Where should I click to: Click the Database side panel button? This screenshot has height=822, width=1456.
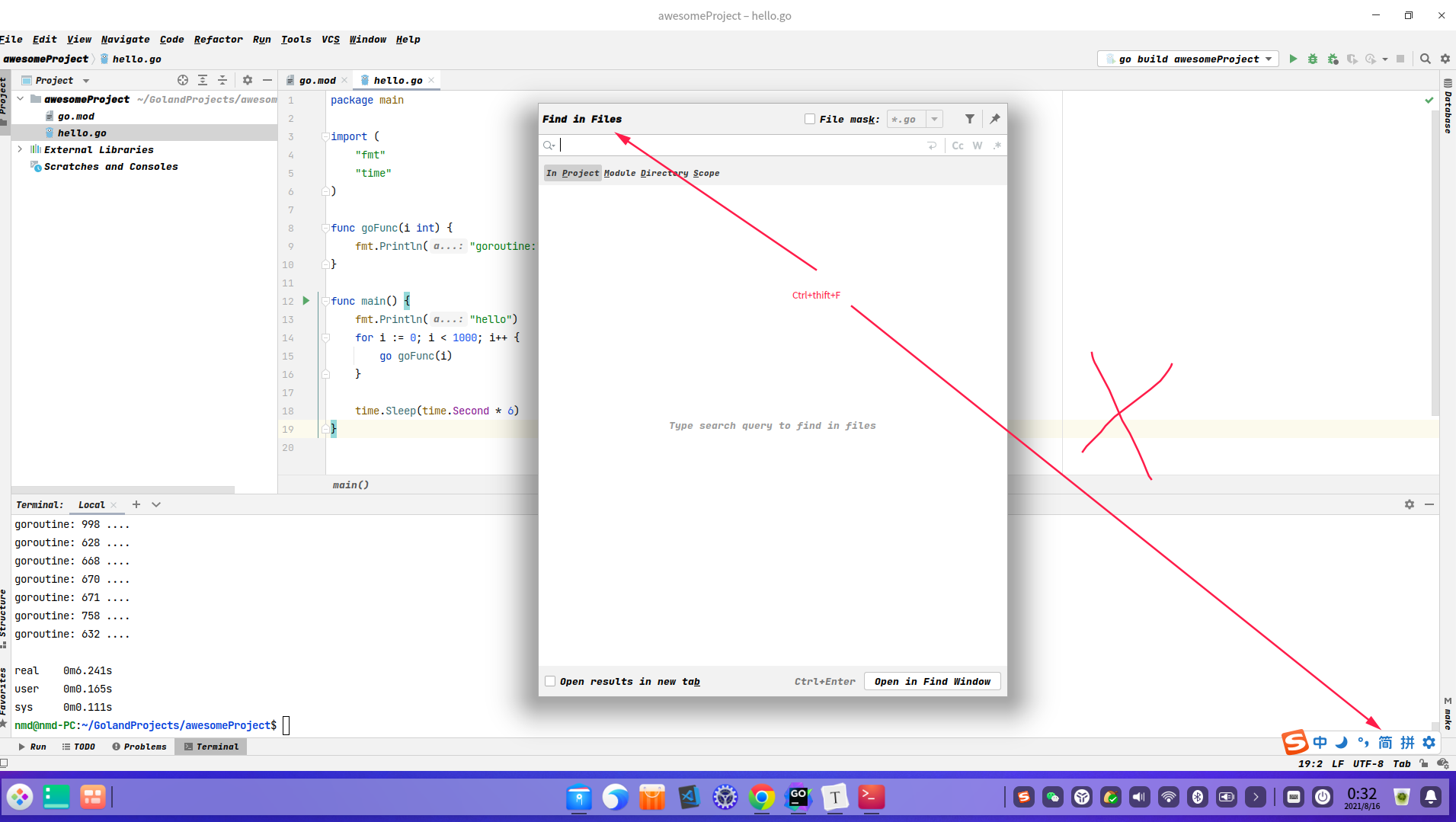click(x=1448, y=105)
